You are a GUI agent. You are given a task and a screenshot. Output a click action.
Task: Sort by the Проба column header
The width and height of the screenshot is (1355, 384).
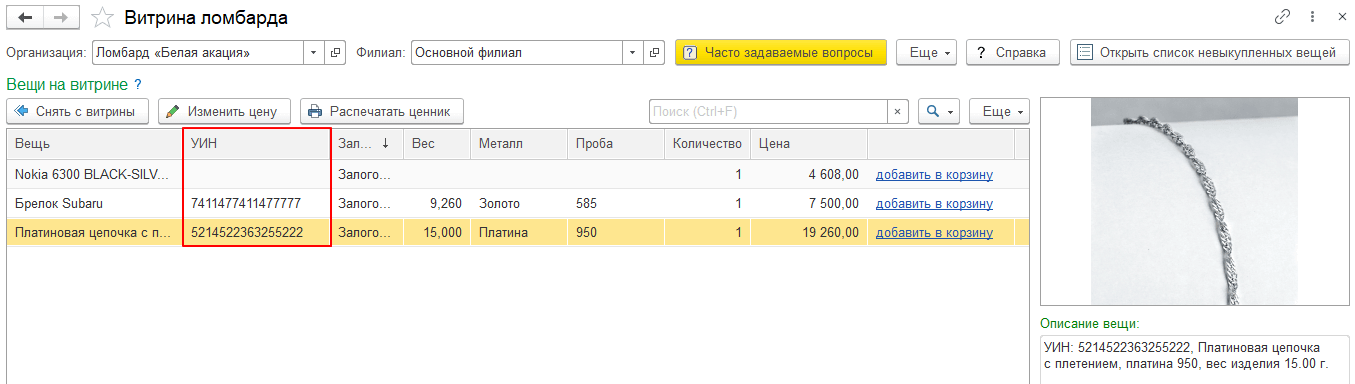616,143
